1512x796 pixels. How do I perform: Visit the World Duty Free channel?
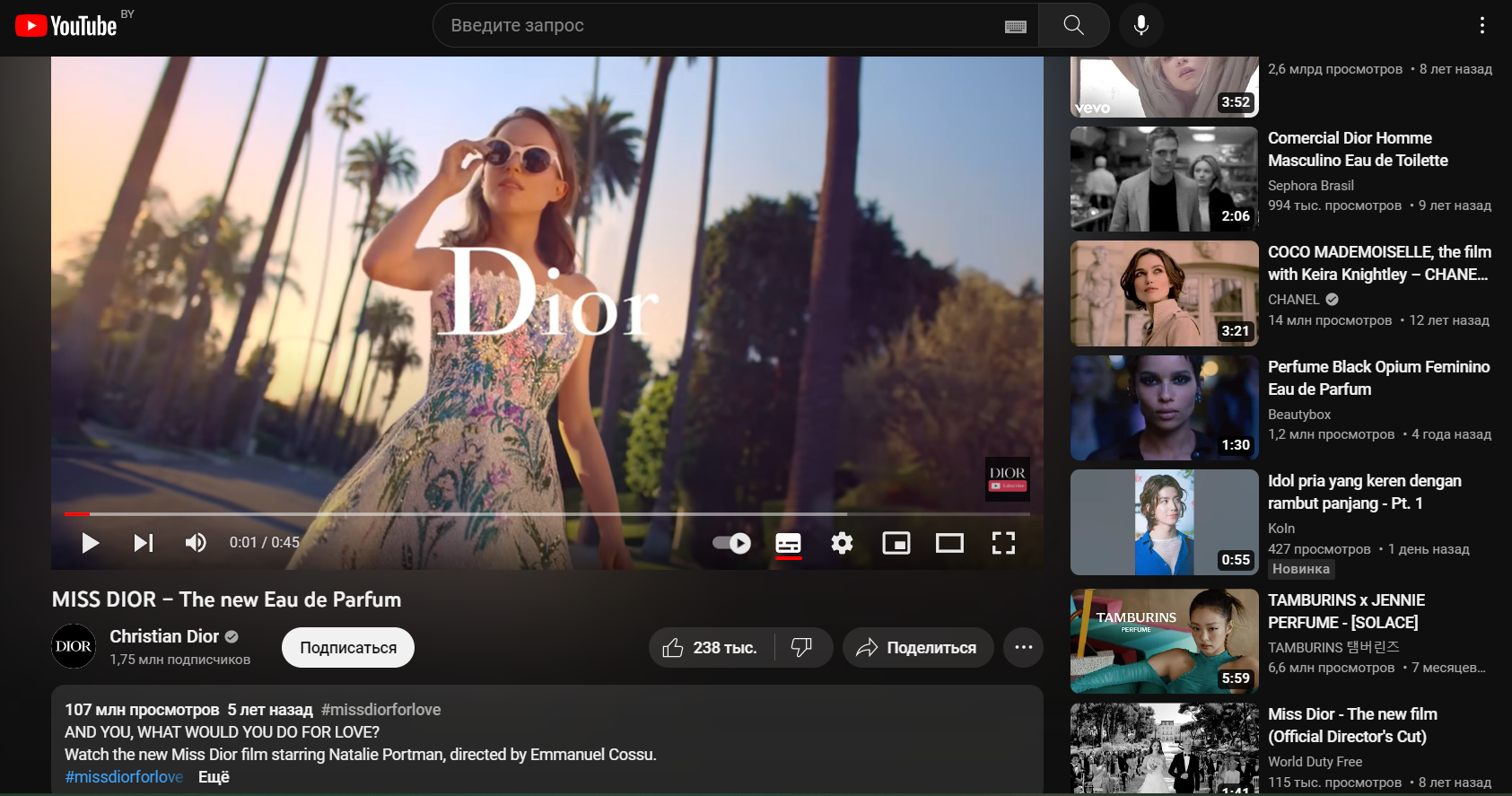click(x=1315, y=762)
